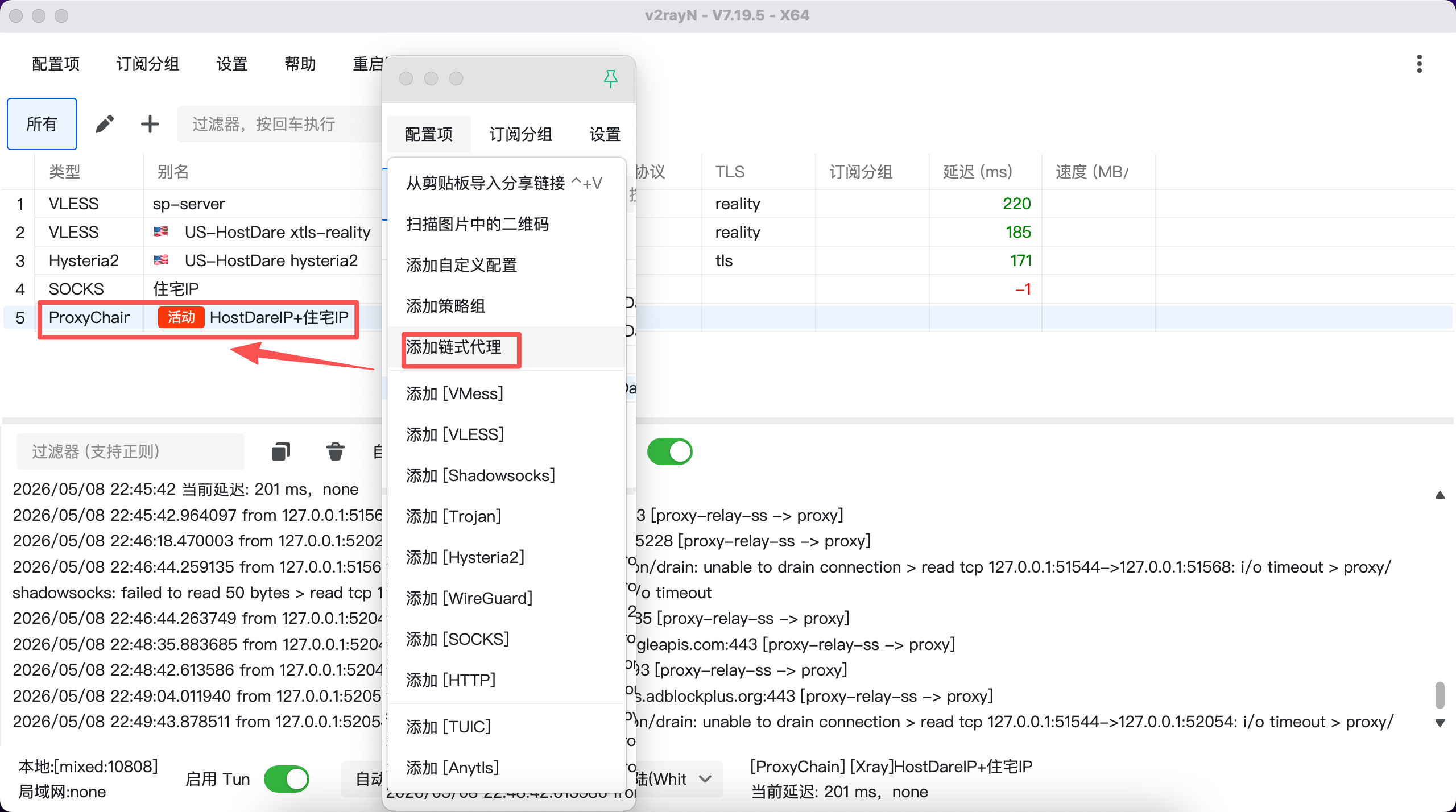Clear log with trash icon
Viewport: 1456px width, 812px height.
(x=336, y=451)
